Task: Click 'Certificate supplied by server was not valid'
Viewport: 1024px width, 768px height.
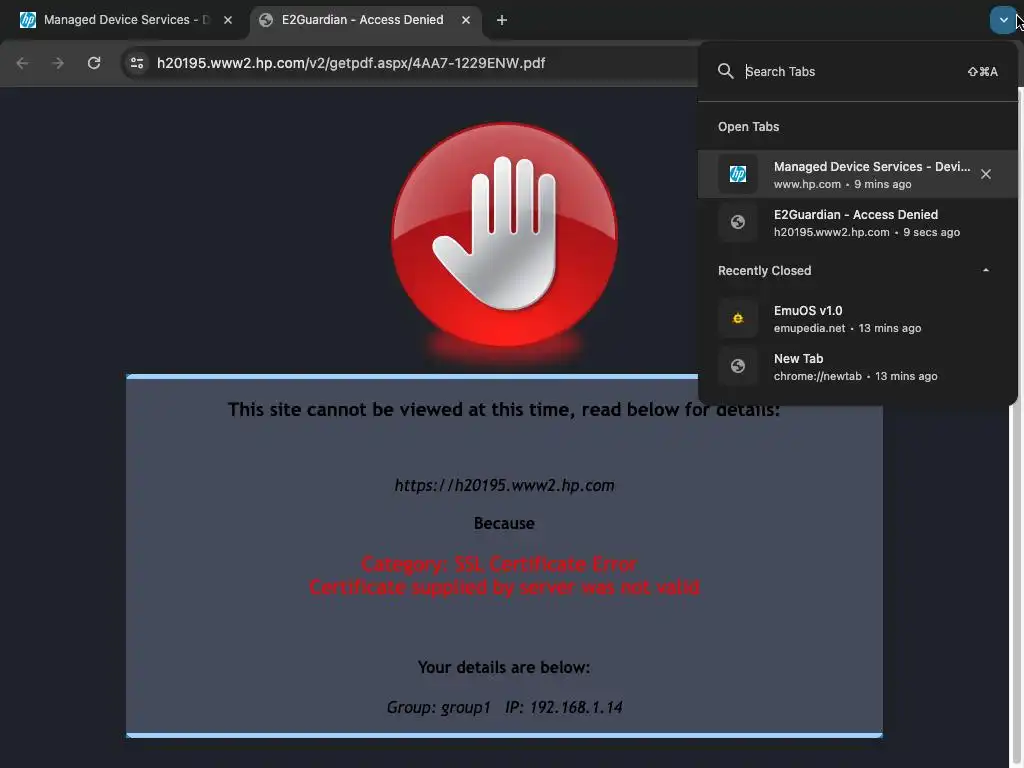Action: (504, 587)
